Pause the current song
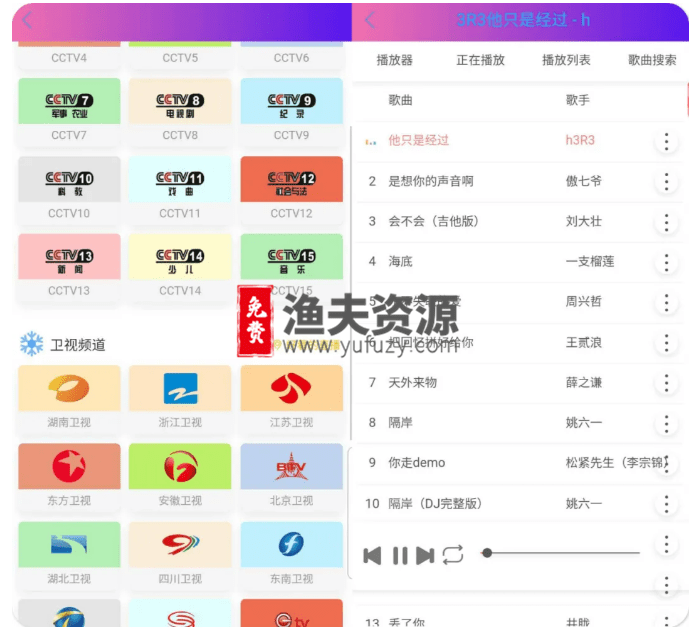700x641 pixels. pos(400,556)
